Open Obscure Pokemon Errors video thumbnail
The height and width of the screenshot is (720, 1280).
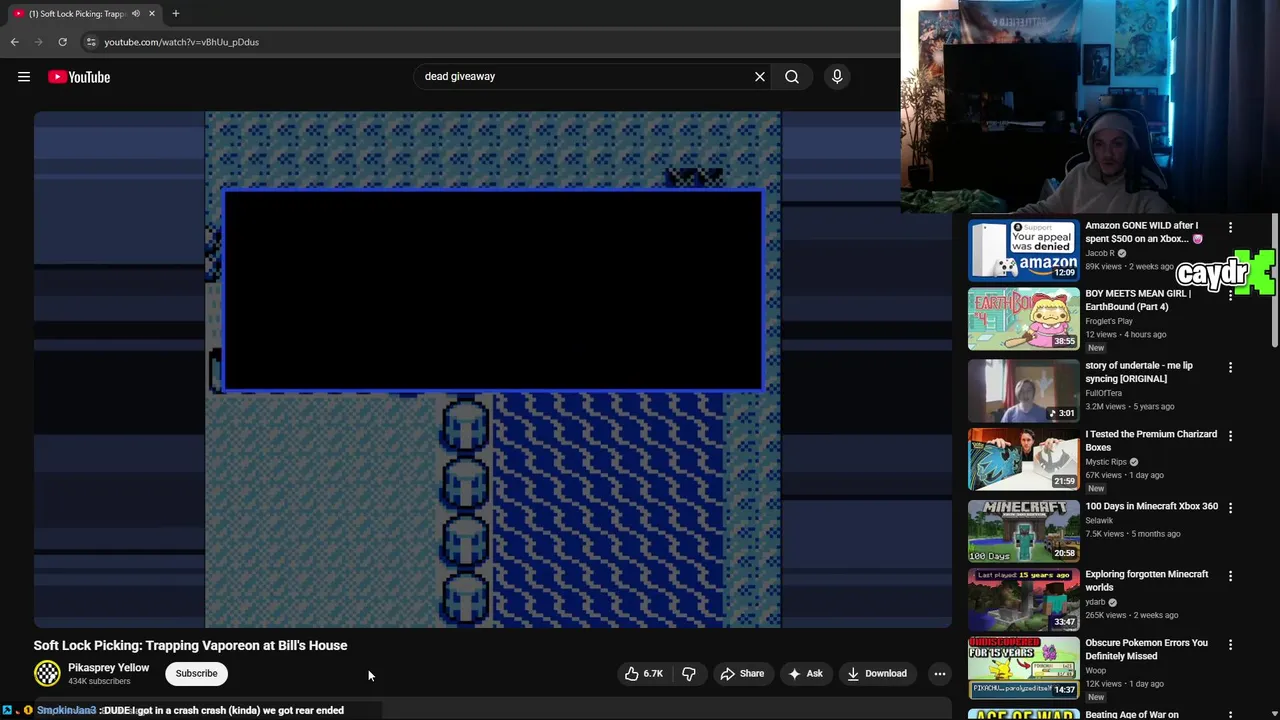coord(1023,668)
